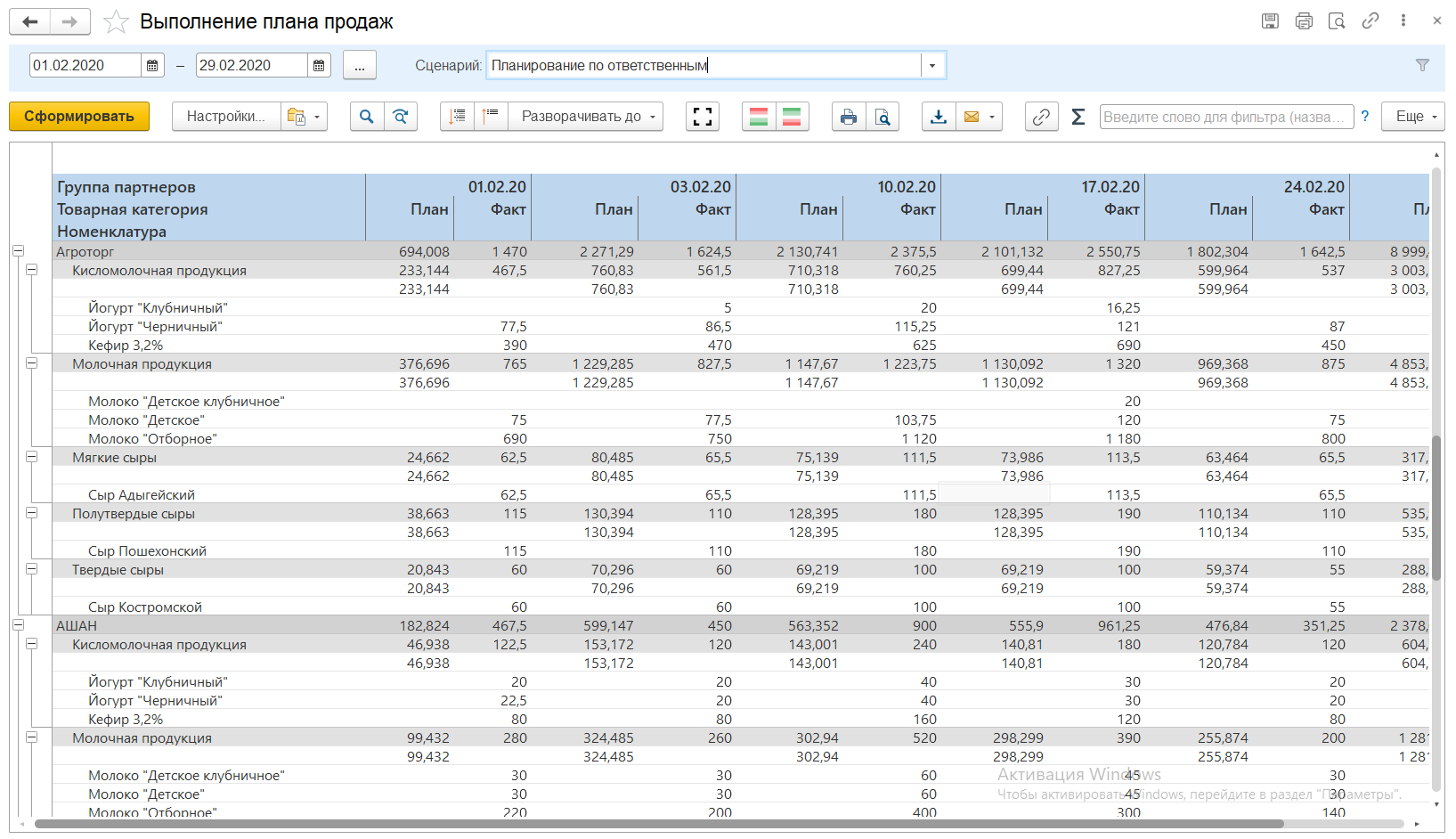Collapse the АШАН partner group
This screenshot has height=839, width=1456.
tap(18, 625)
